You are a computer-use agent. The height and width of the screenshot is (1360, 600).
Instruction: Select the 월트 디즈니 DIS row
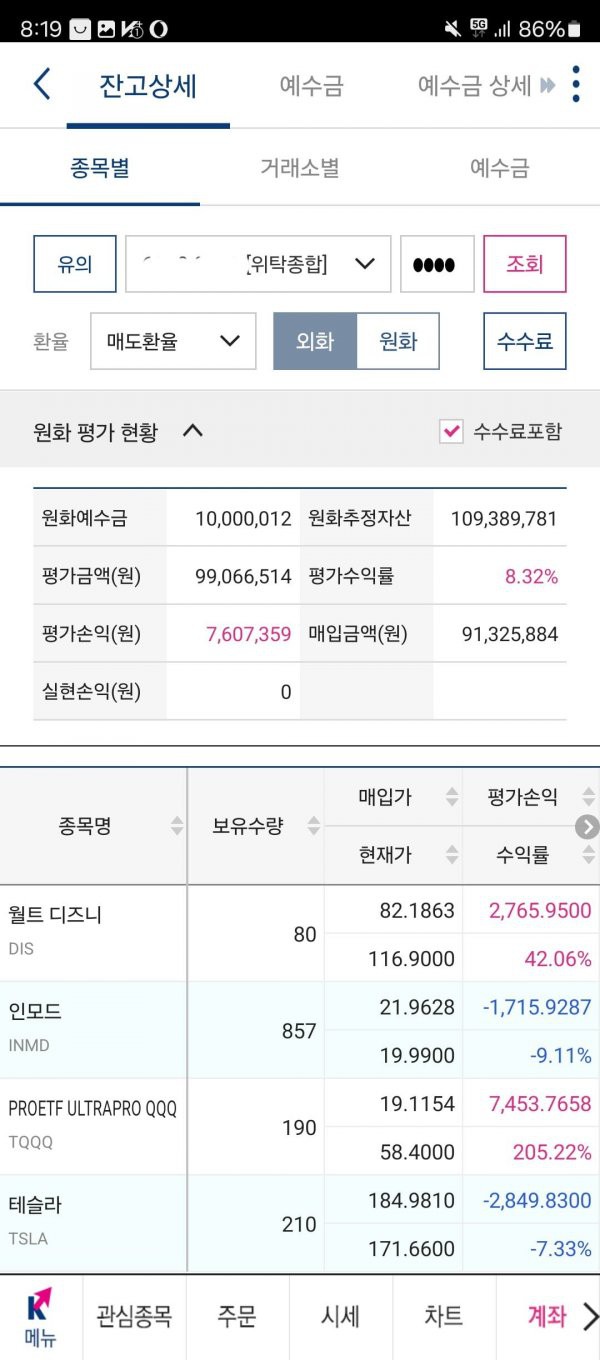[x=300, y=933]
